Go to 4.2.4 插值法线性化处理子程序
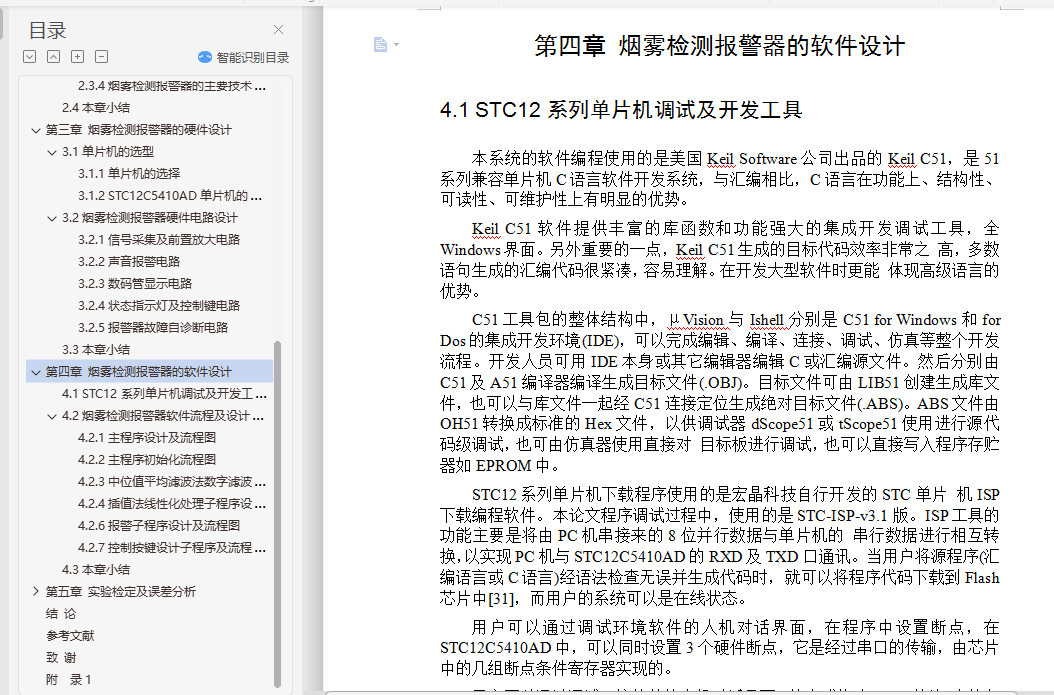Image resolution: width=1054 pixels, height=695 pixels. 172,503
